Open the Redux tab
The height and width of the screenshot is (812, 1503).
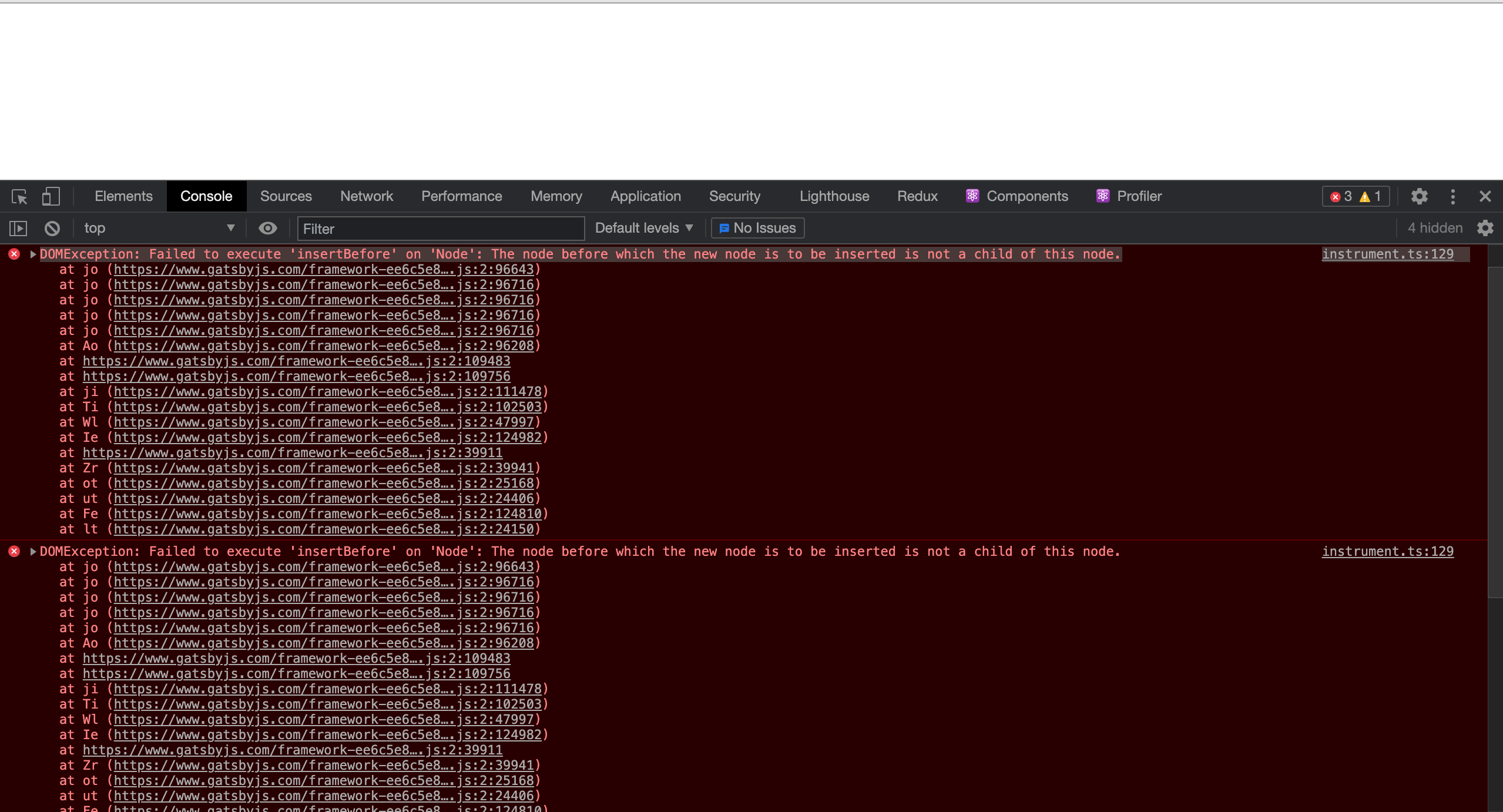(917, 196)
